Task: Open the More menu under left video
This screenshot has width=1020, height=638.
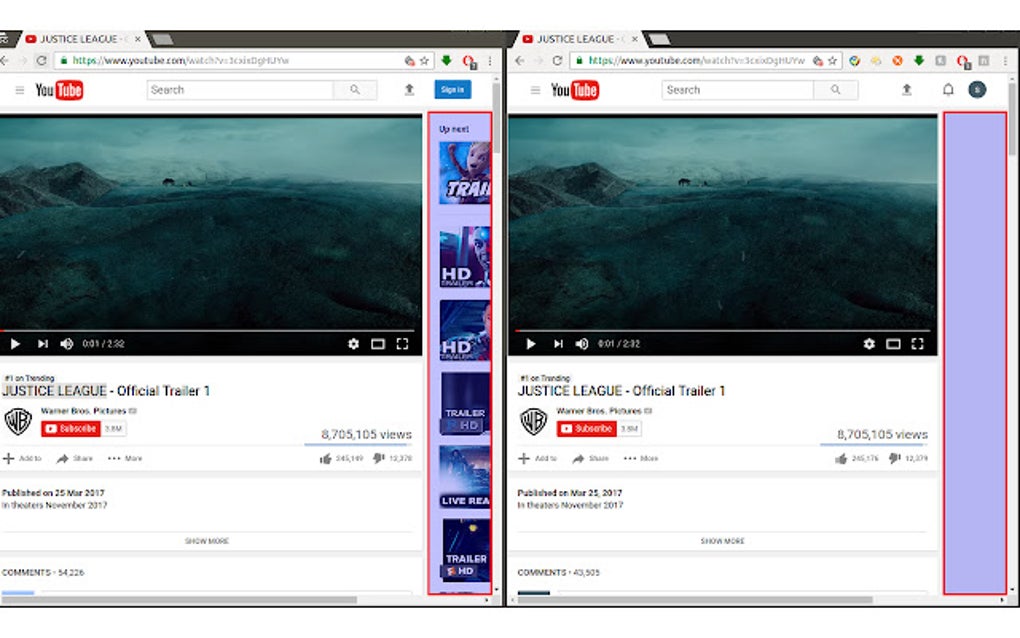Action: point(125,459)
